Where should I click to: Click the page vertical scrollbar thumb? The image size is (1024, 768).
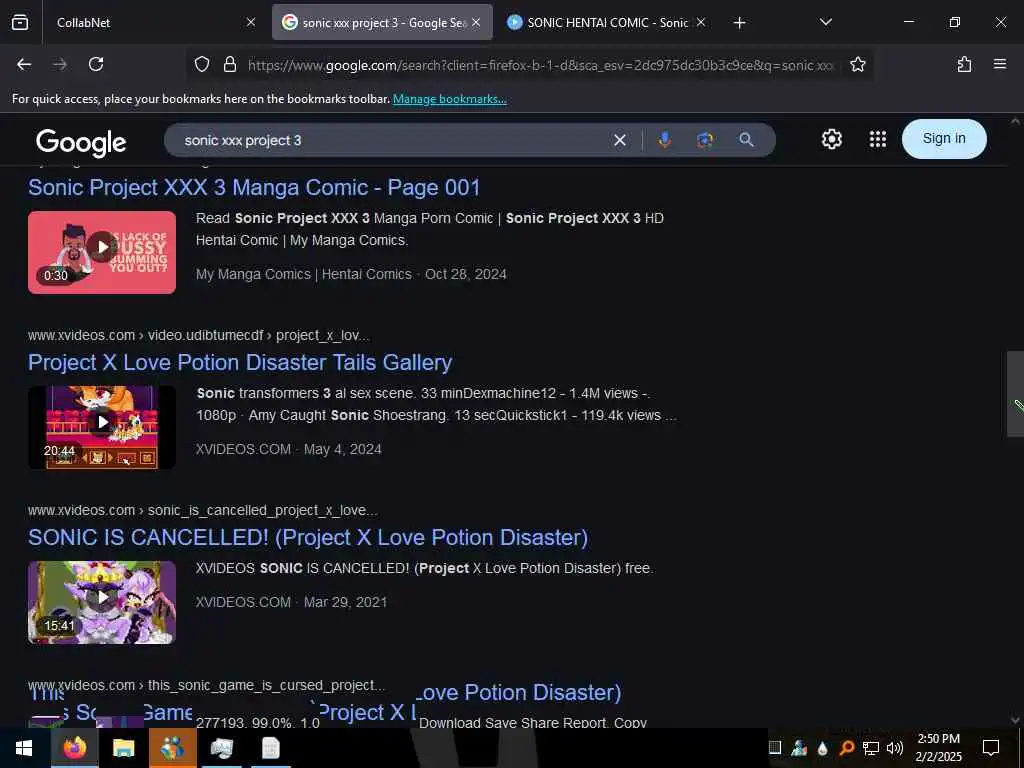(x=1016, y=394)
